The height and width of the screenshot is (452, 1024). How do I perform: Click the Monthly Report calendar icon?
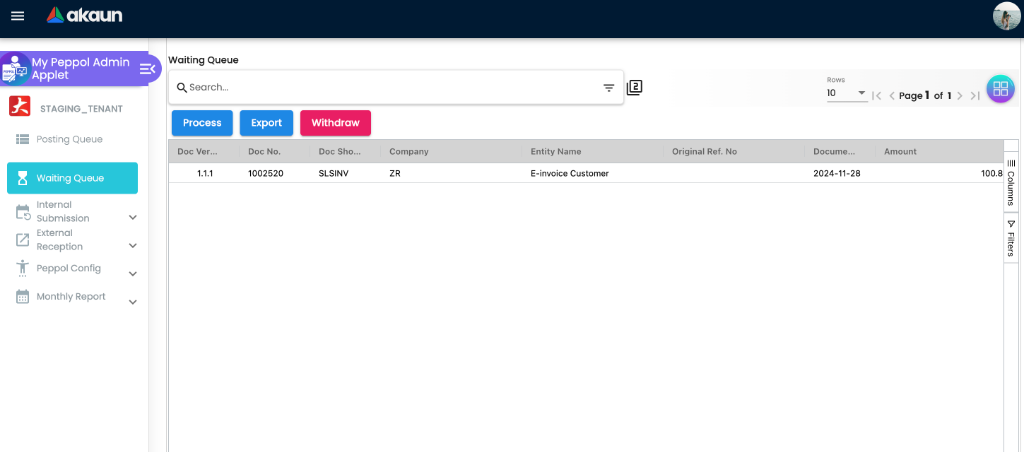click(x=23, y=297)
